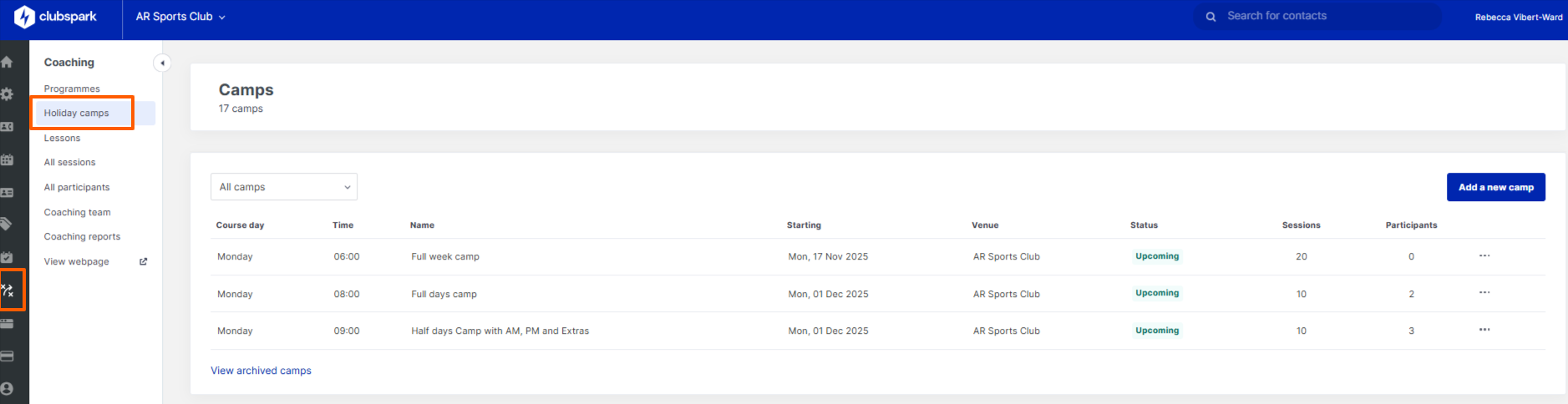Click Upcoming status of Full week camp
The height and width of the screenshot is (404, 1568).
click(1157, 256)
